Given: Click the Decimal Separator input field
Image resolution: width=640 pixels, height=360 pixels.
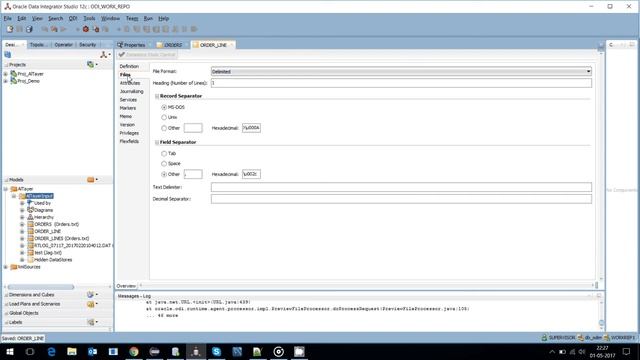Looking at the screenshot, I should pyautogui.click(x=401, y=199).
